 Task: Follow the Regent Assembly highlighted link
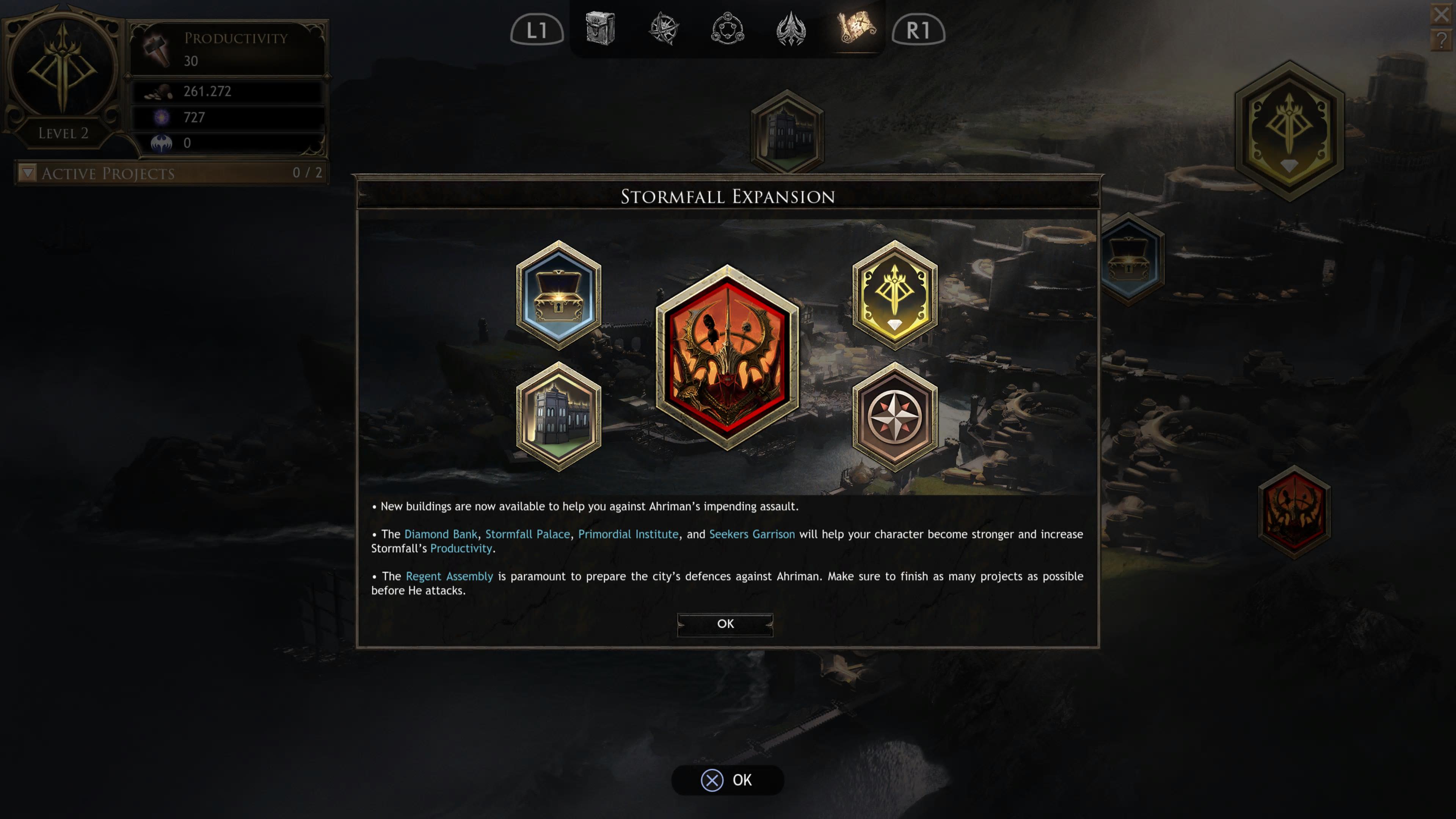pos(449,576)
